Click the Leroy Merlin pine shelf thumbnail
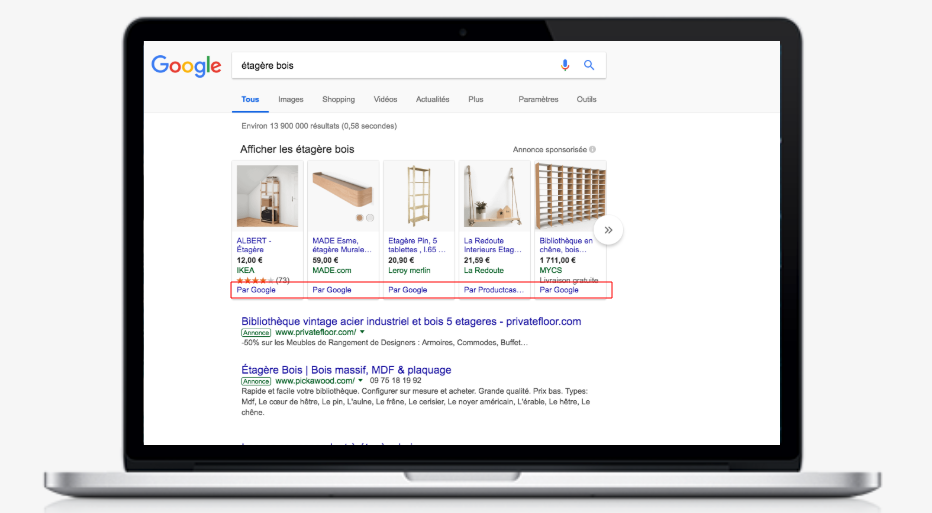This screenshot has width=932, height=513. pos(419,196)
